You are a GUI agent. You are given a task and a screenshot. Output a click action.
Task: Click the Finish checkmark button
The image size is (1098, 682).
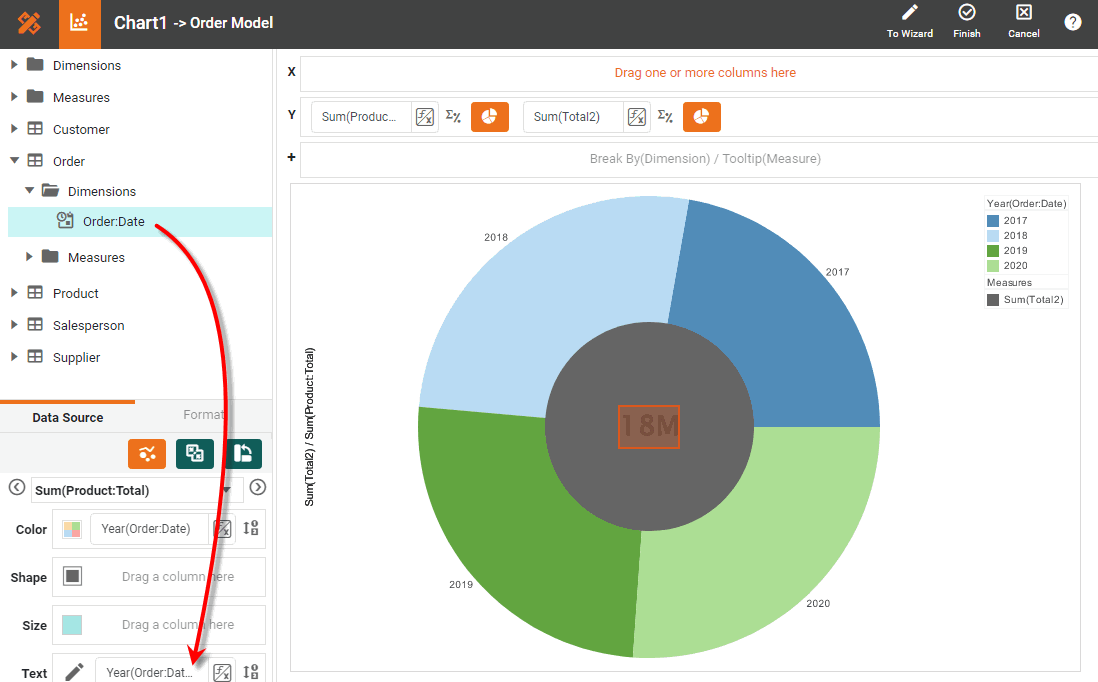(966, 14)
